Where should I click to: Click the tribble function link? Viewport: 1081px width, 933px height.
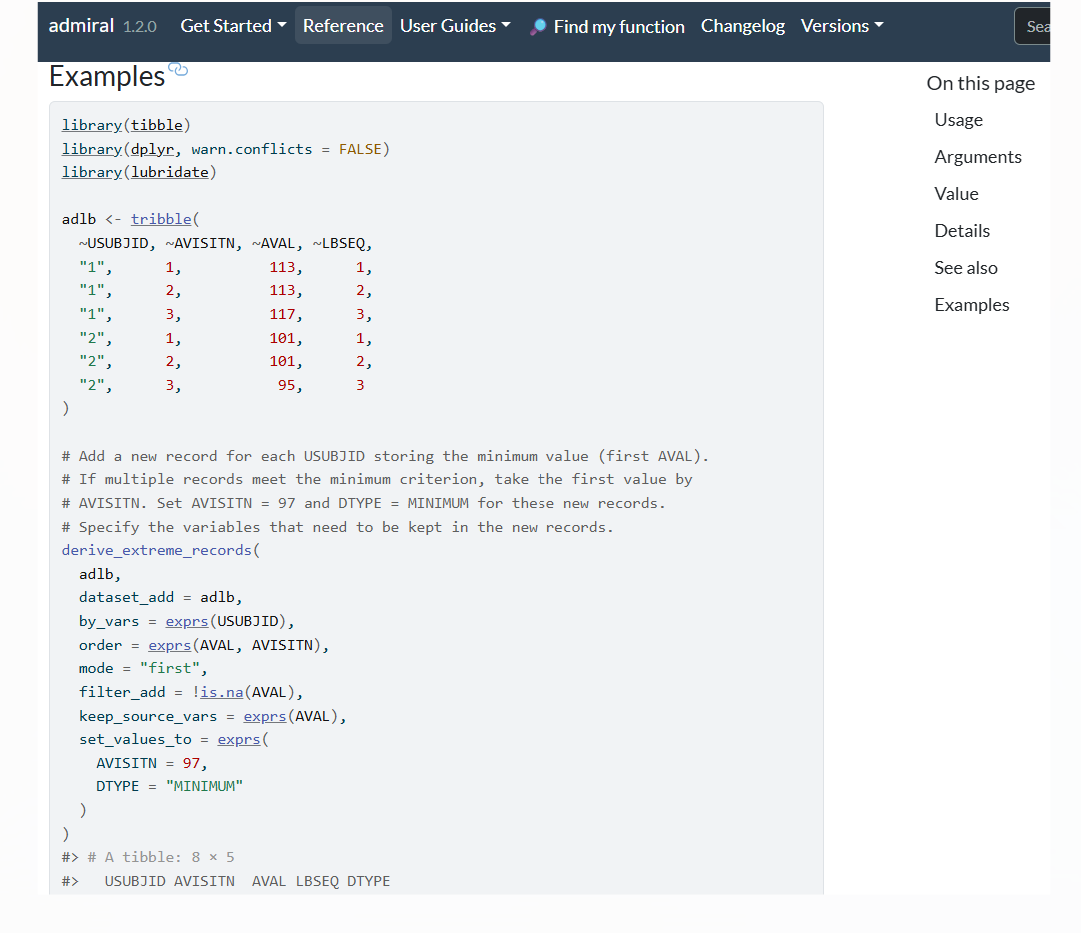pos(161,219)
